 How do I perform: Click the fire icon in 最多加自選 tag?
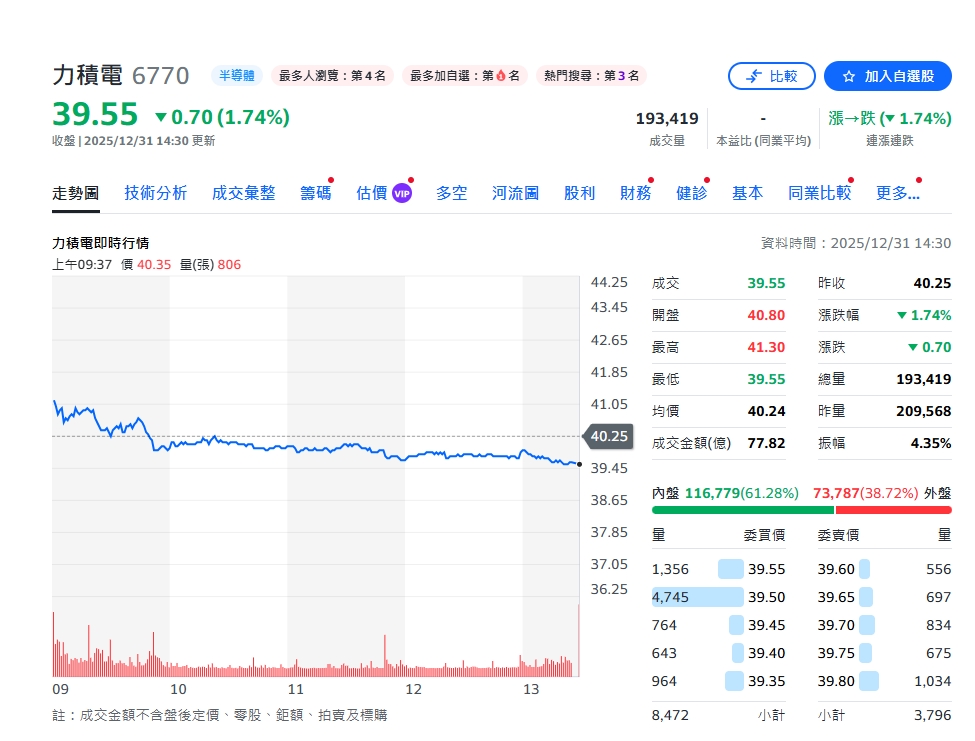pos(501,75)
